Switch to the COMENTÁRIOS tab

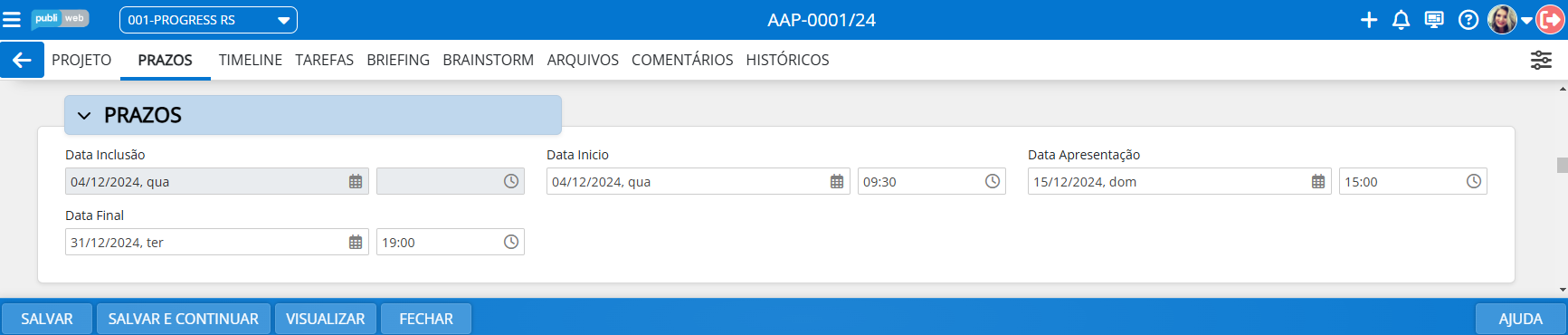coord(682,60)
